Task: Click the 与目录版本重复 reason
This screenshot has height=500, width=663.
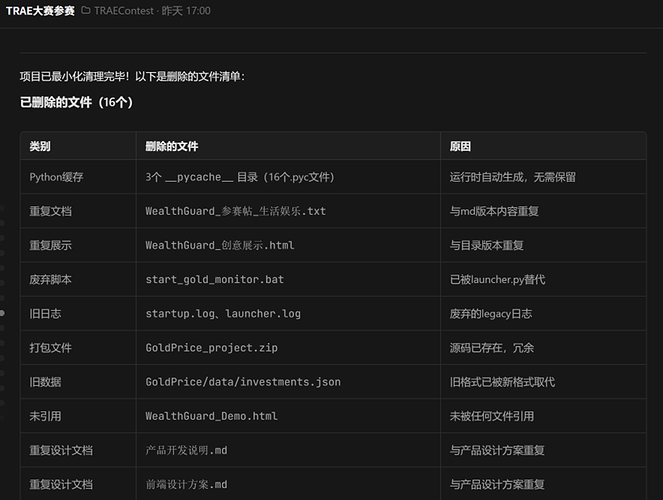Action: [x=486, y=246]
